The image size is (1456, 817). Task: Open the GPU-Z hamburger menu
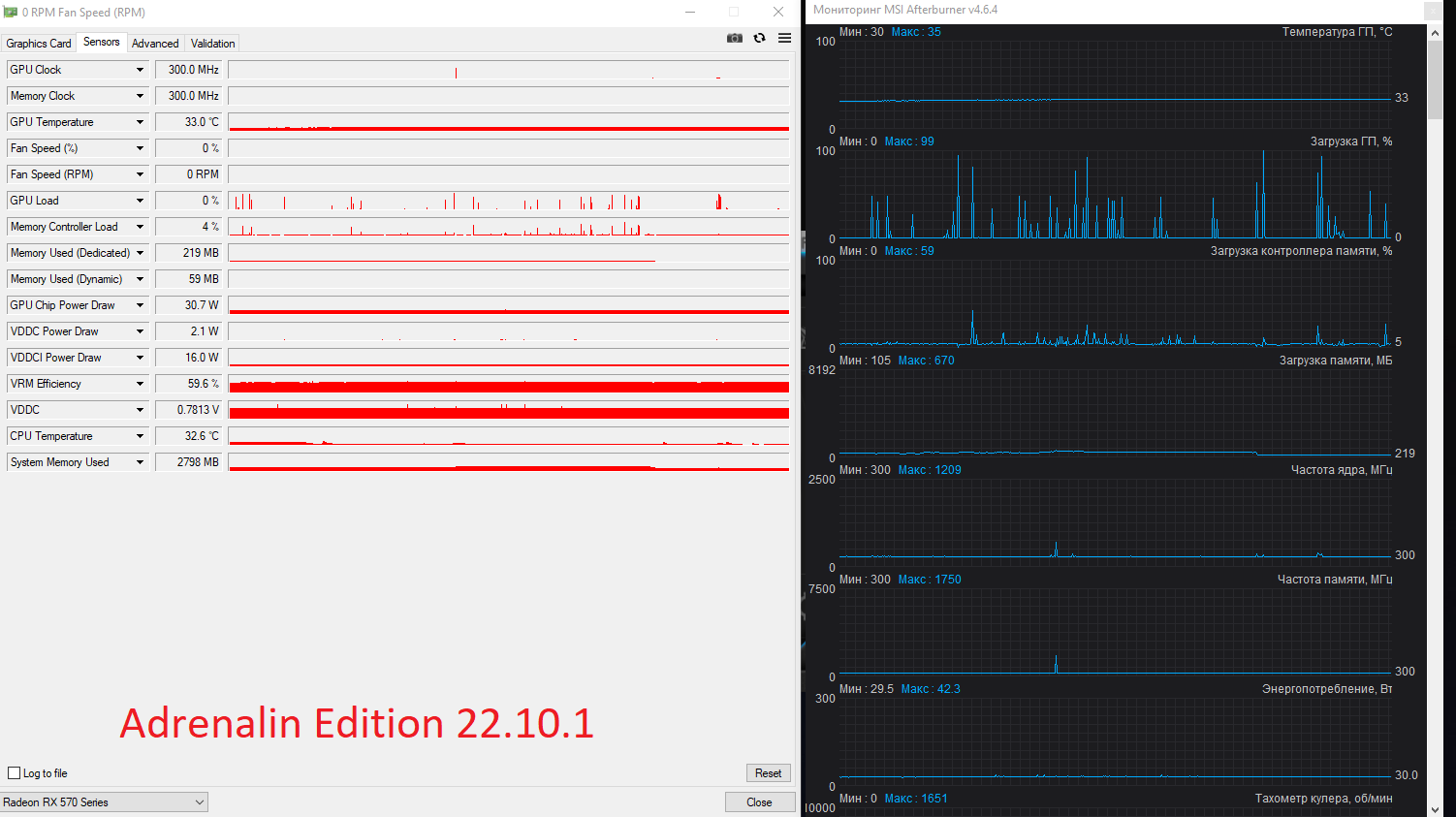point(785,38)
